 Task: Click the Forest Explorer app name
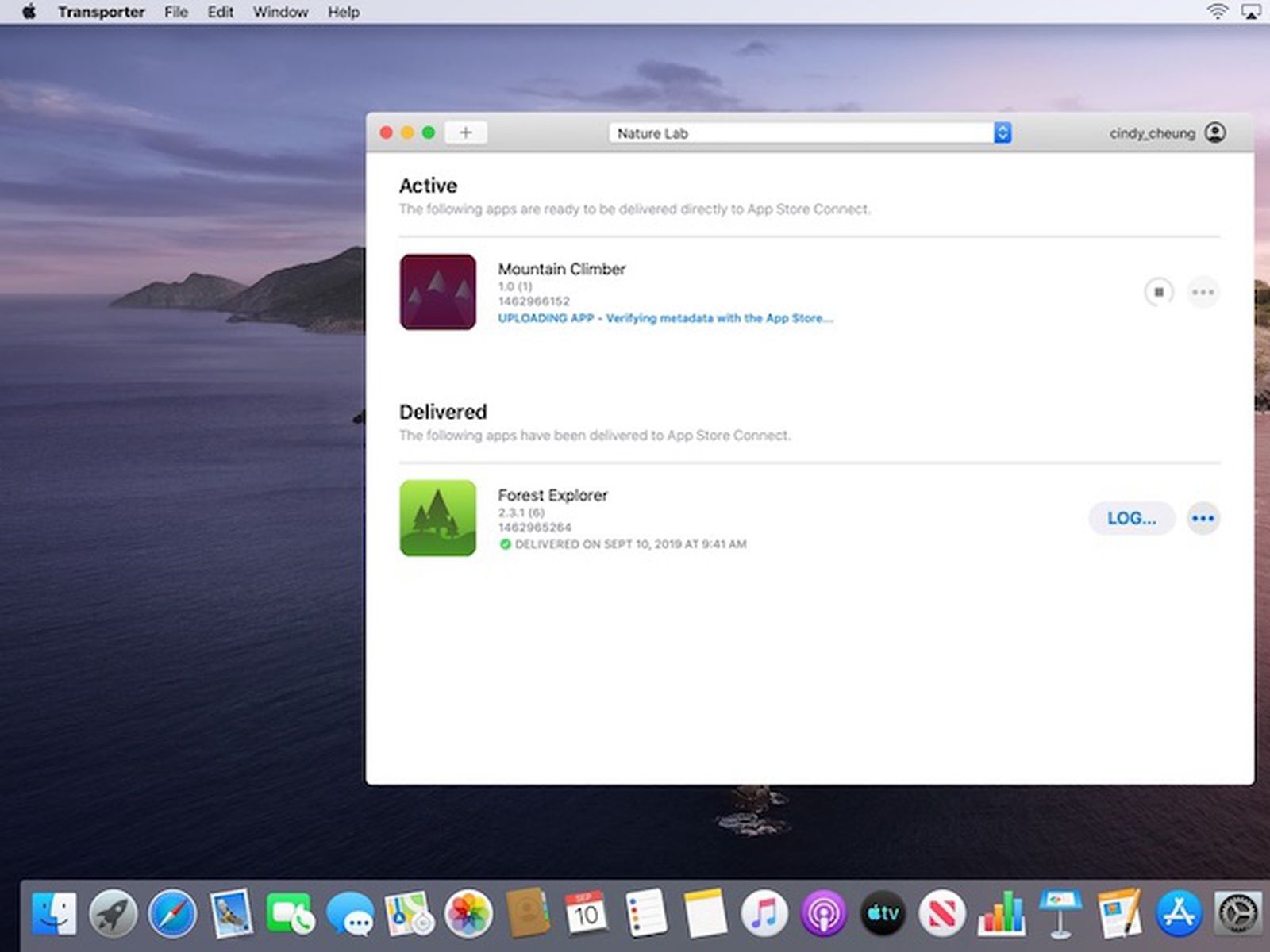[x=552, y=495]
